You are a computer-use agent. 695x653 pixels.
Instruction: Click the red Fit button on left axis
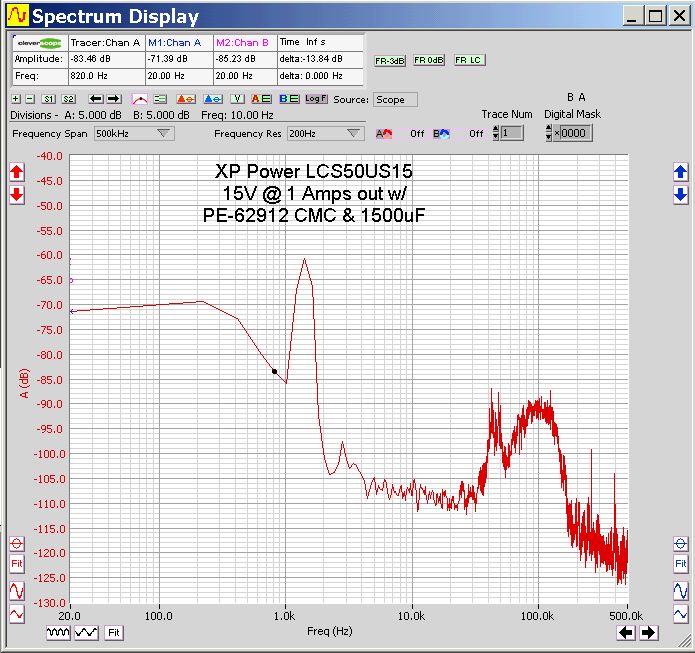pyautogui.click(x=17, y=564)
